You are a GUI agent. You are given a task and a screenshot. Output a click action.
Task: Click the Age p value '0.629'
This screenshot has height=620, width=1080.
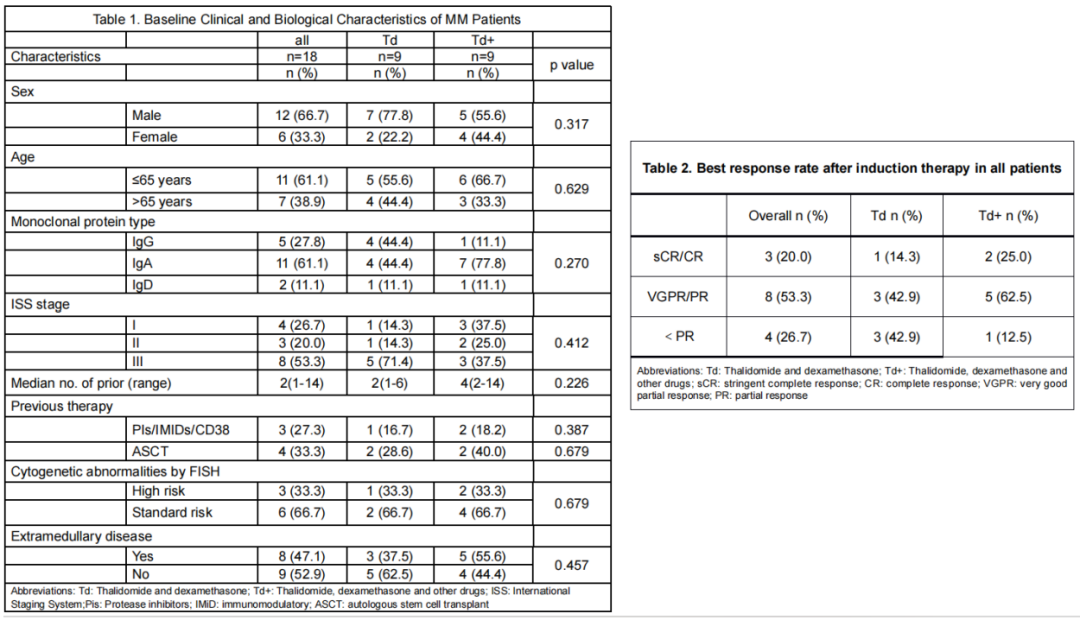pyautogui.click(x=572, y=189)
